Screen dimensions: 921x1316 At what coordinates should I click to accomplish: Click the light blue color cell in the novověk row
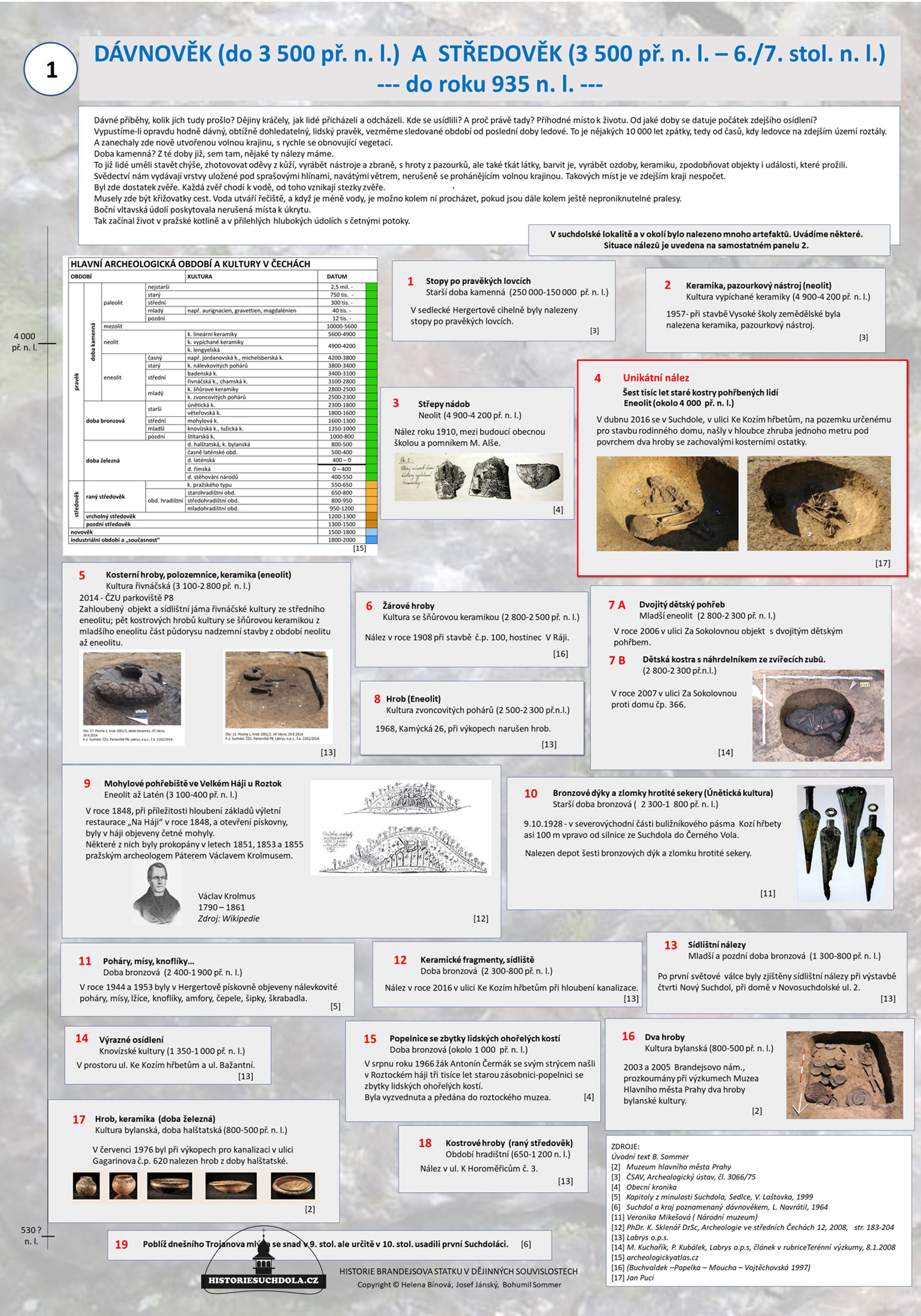371,532
